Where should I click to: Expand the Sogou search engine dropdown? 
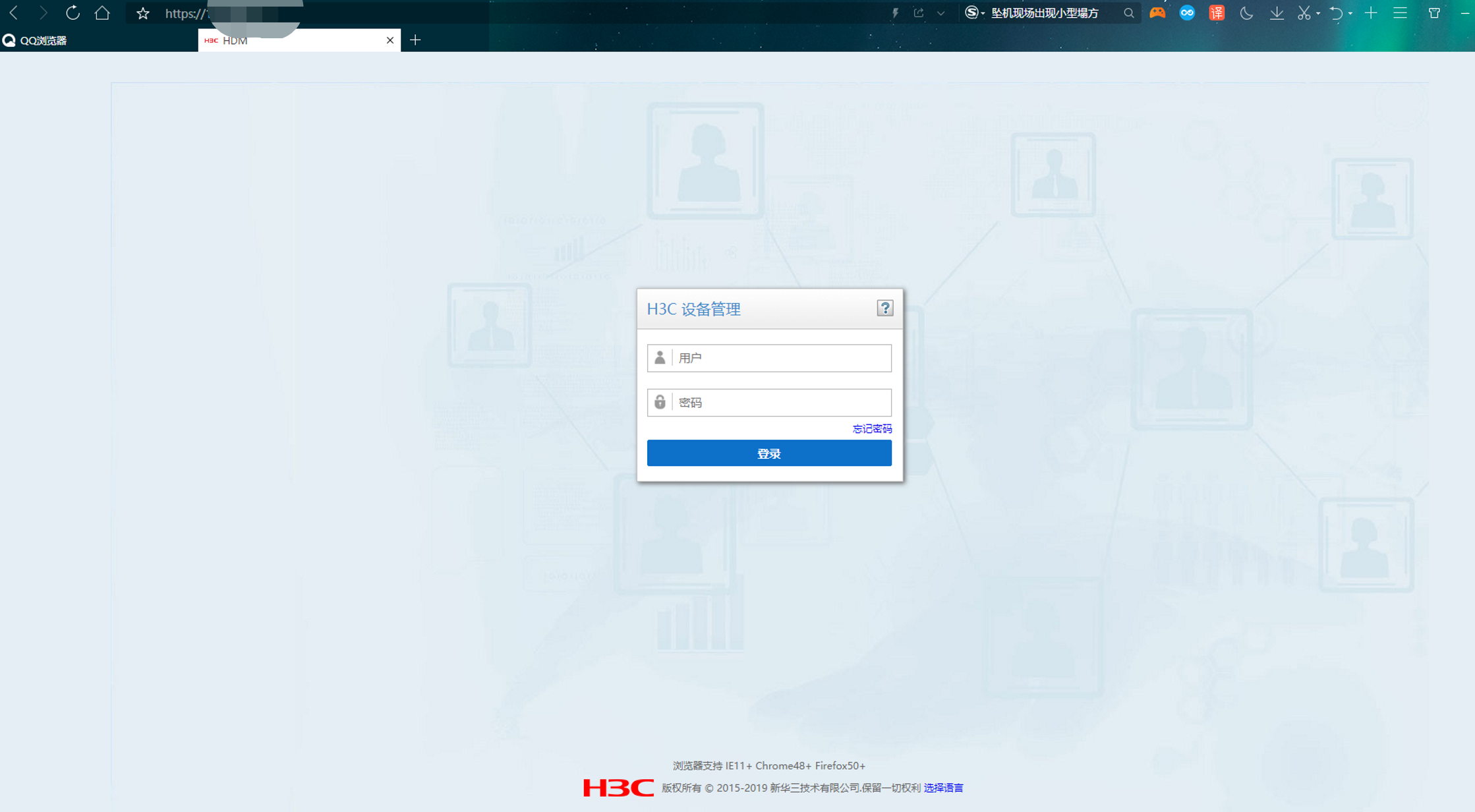coord(983,14)
